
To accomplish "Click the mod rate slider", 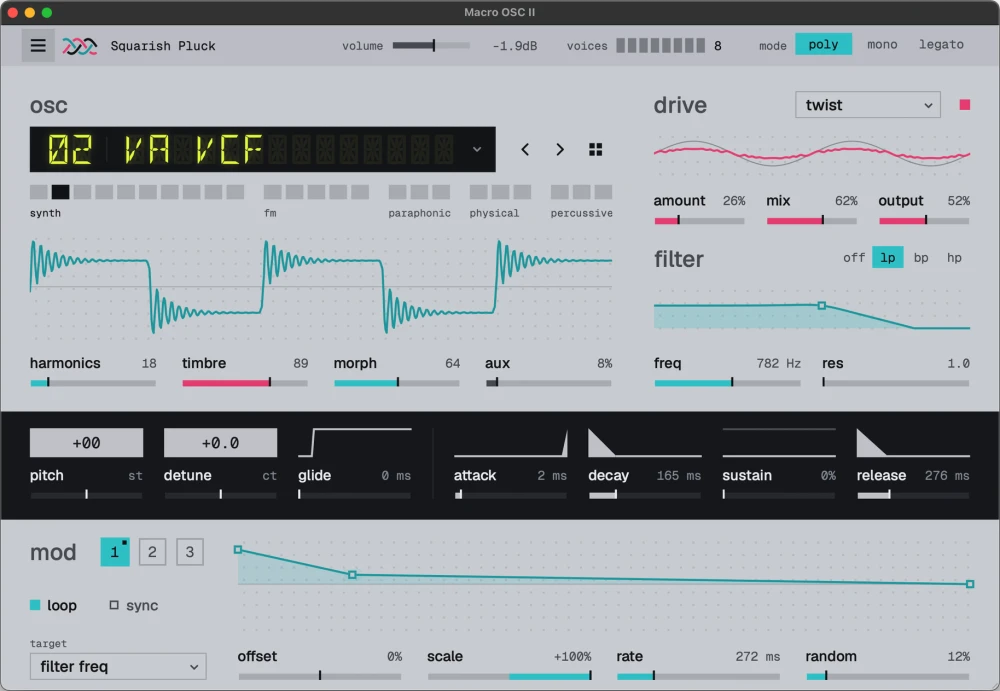I will [698, 676].
